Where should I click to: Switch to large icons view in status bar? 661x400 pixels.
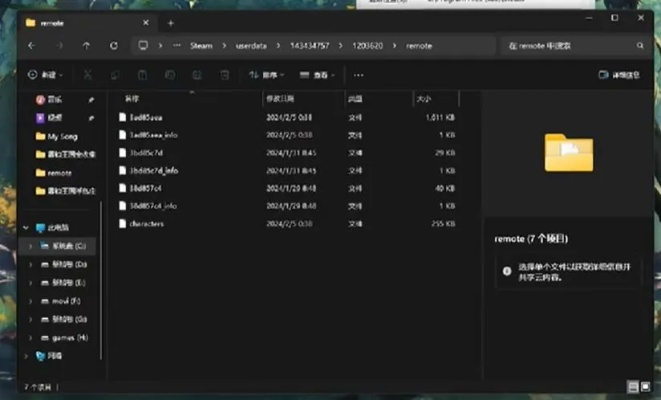pos(645,386)
